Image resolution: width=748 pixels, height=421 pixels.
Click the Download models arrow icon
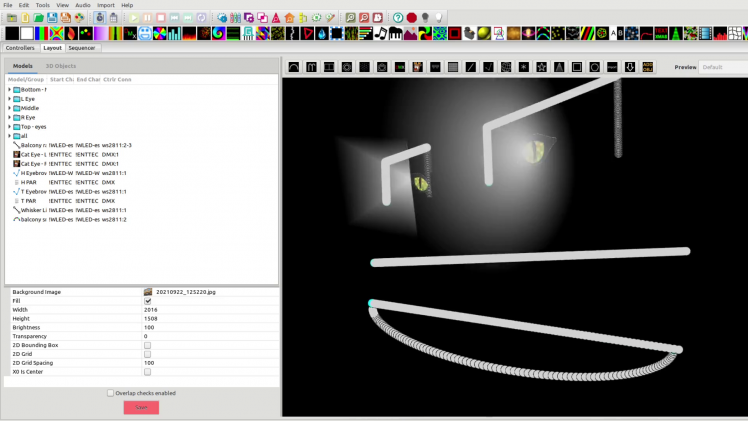click(630, 67)
